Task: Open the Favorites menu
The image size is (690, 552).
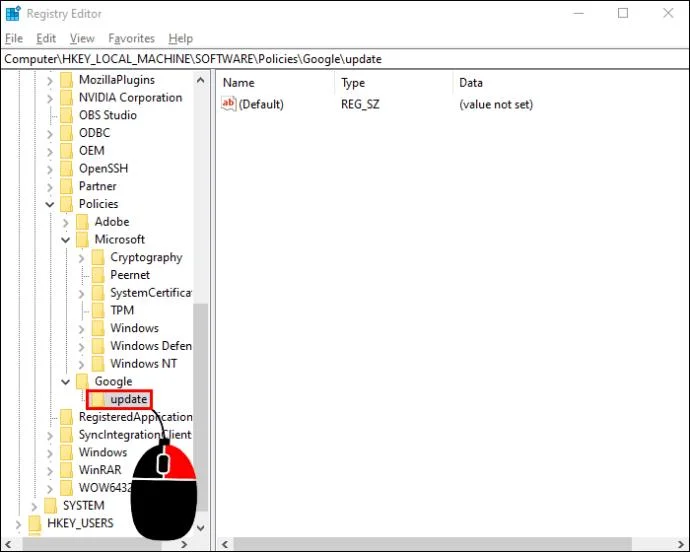Action: point(131,39)
